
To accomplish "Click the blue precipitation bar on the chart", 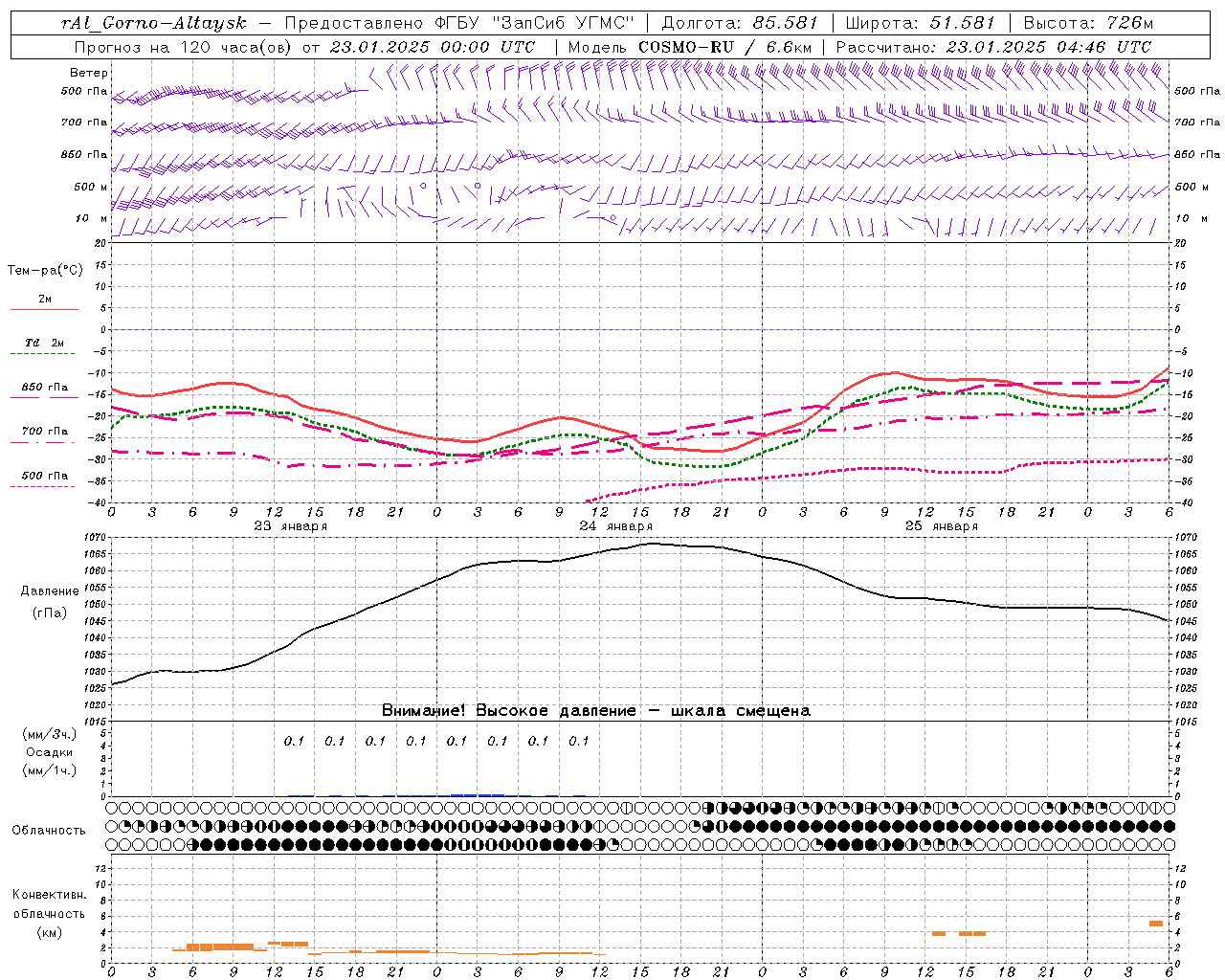I will coord(478,794).
